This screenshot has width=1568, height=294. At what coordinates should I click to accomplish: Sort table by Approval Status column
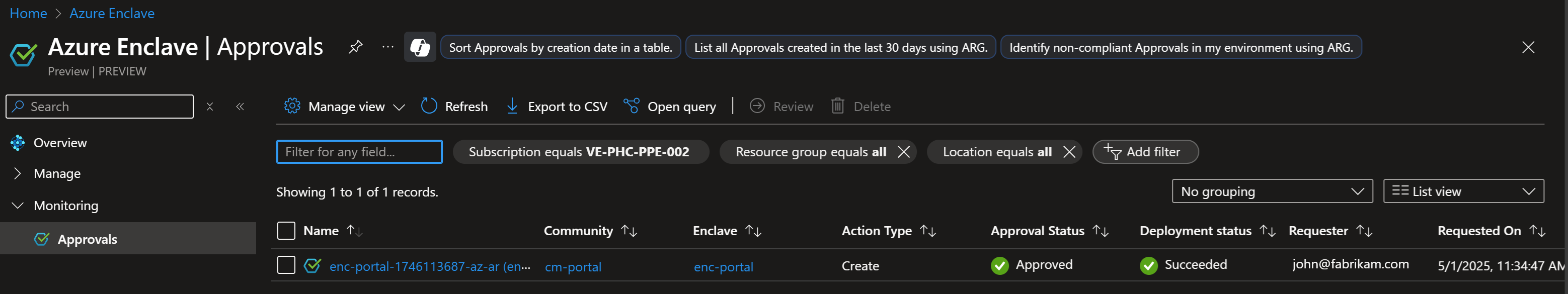(x=1101, y=231)
